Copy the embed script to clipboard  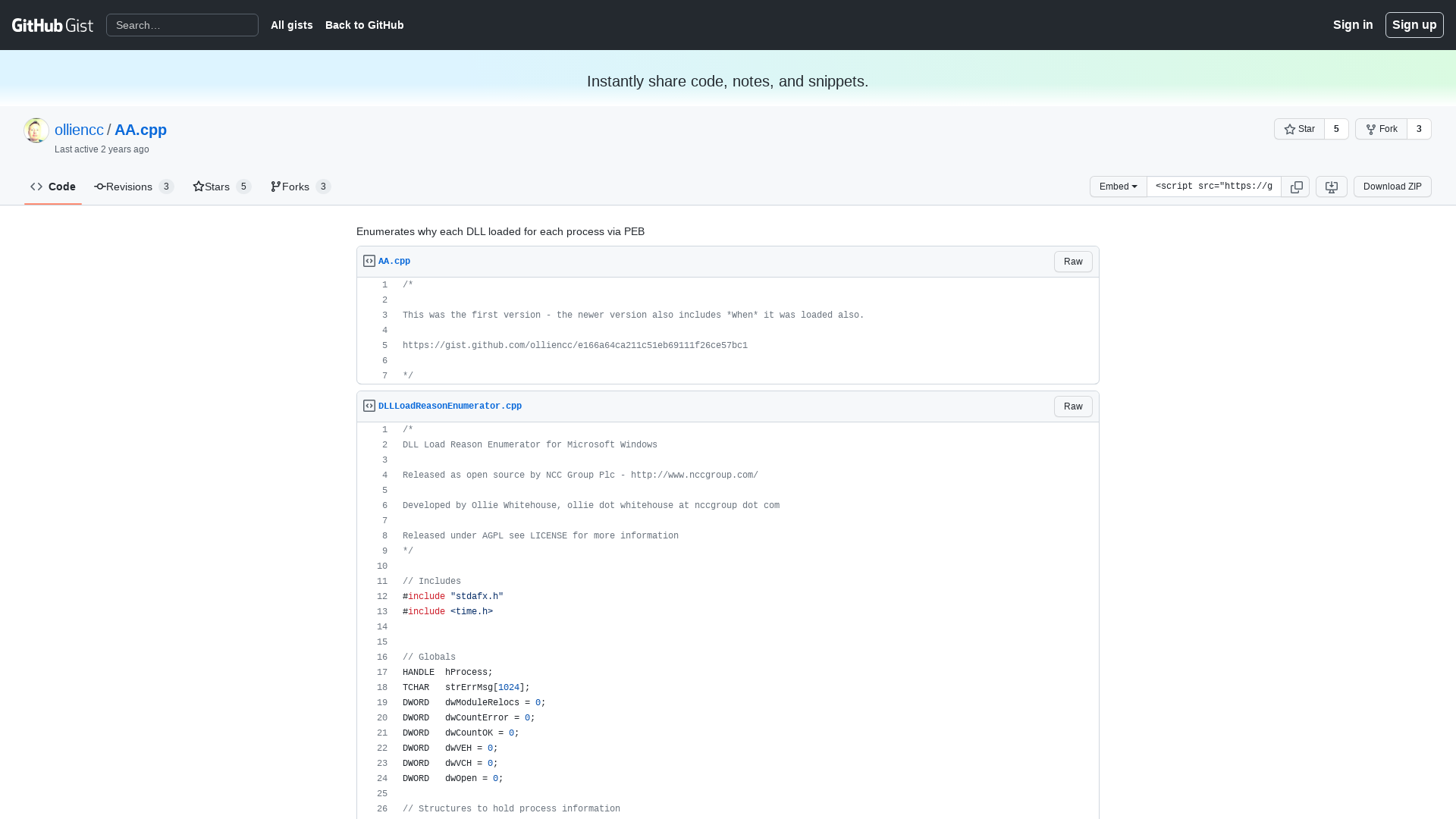(1296, 187)
